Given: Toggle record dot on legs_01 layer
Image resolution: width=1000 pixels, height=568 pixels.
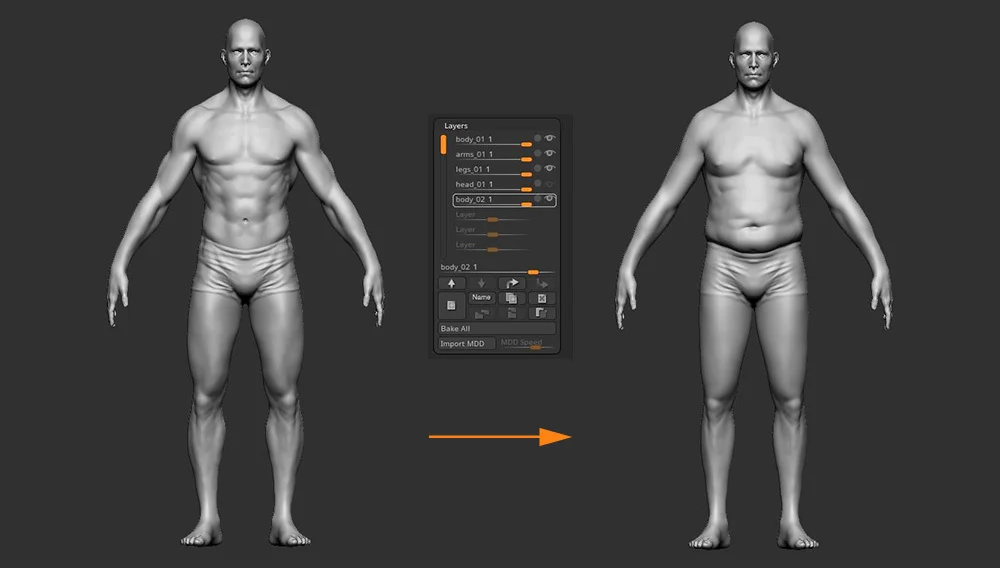Looking at the screenshot, I should coord(538,168).
